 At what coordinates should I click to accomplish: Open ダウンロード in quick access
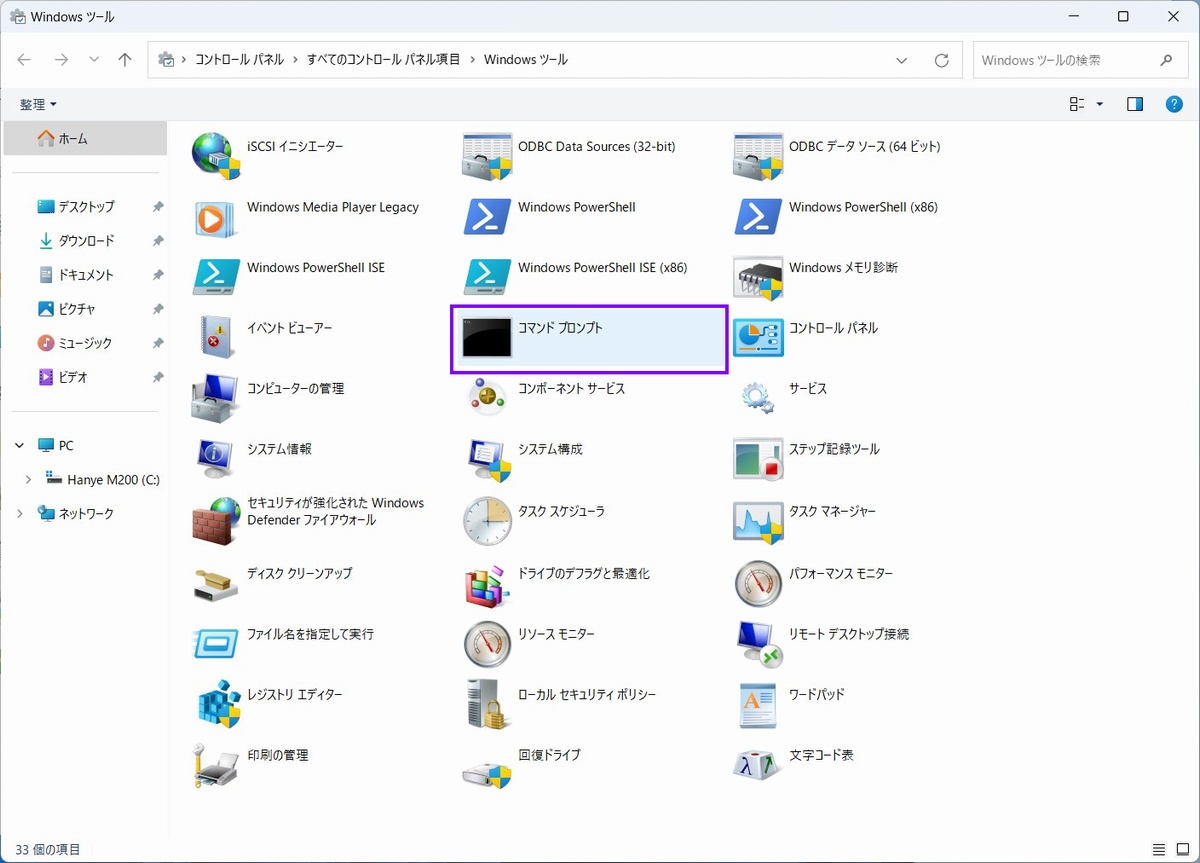pos(85,241)
